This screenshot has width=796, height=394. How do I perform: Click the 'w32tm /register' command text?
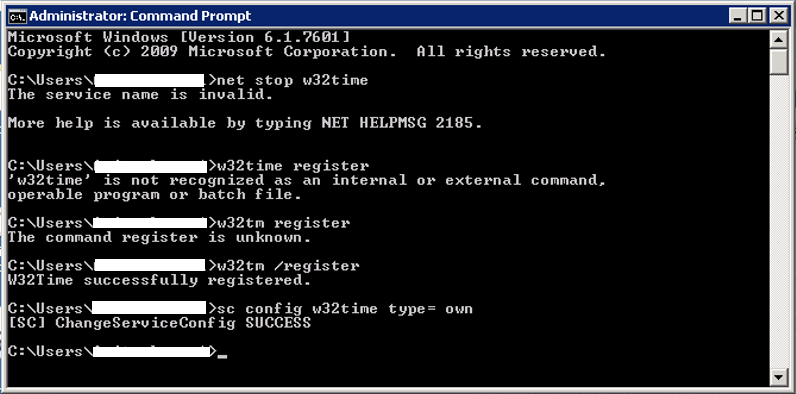(288, 266)
